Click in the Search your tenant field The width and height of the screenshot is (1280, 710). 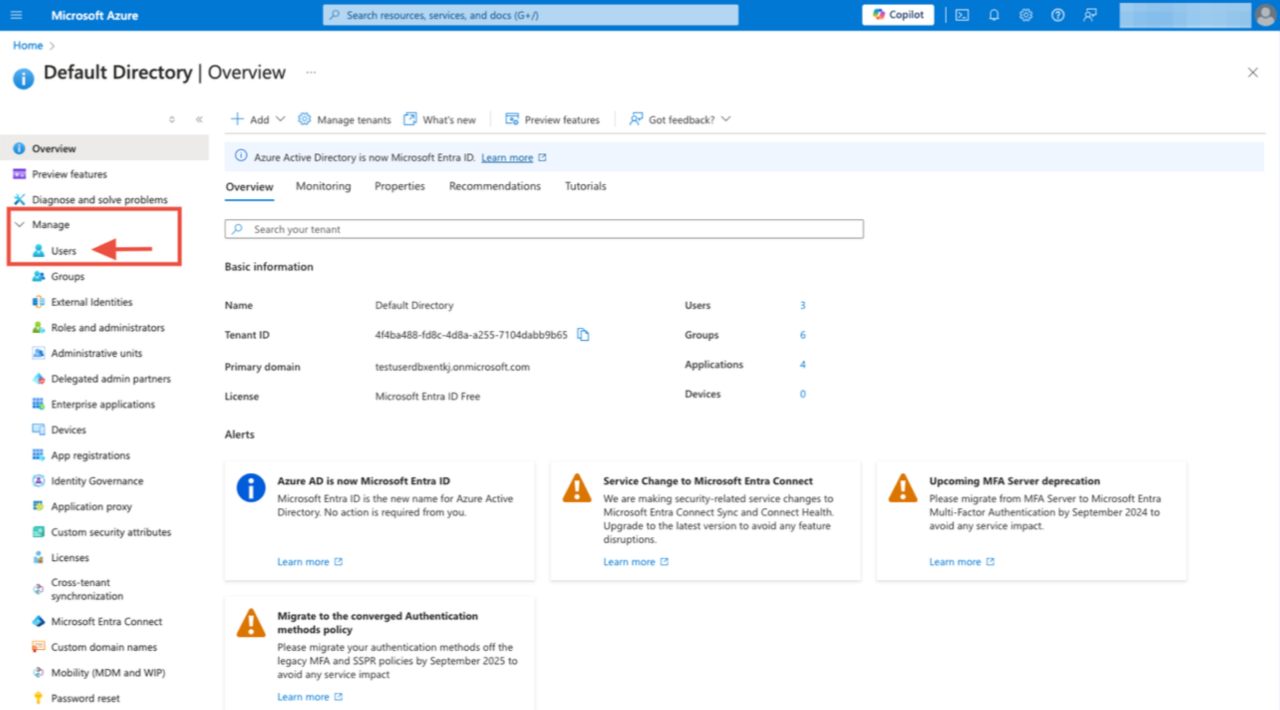(x=544, y=229)
